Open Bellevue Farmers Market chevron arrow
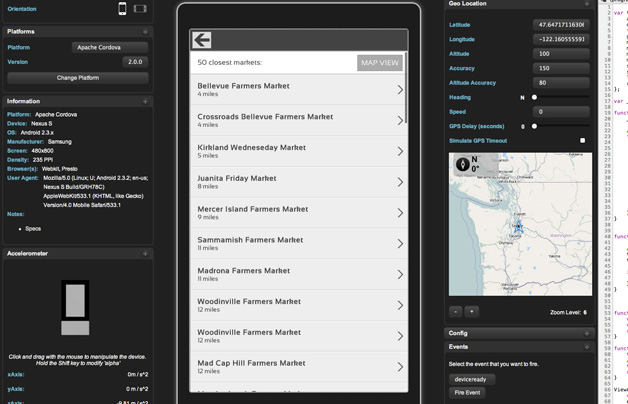Viewport: 628px width, 404px height. [400, 90]
